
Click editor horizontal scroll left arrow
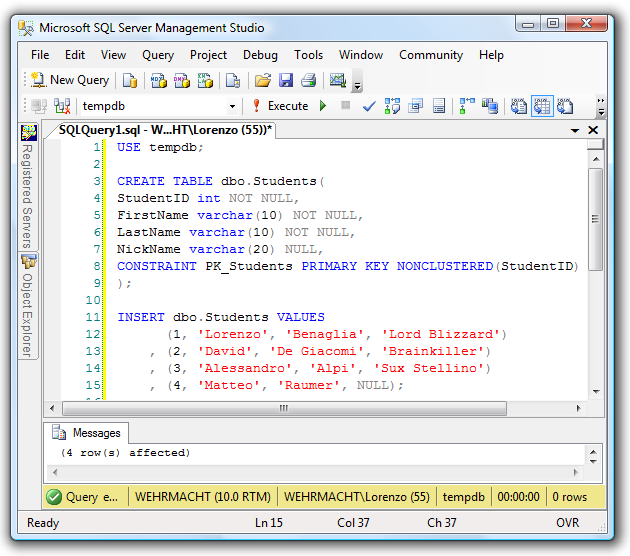pyautogui.click(x=52, y=409)
